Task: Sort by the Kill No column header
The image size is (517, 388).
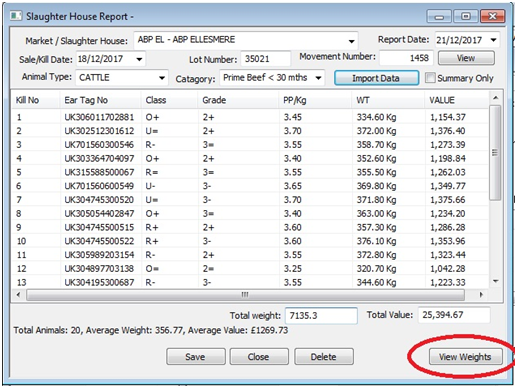Action: tap(36, 100)
